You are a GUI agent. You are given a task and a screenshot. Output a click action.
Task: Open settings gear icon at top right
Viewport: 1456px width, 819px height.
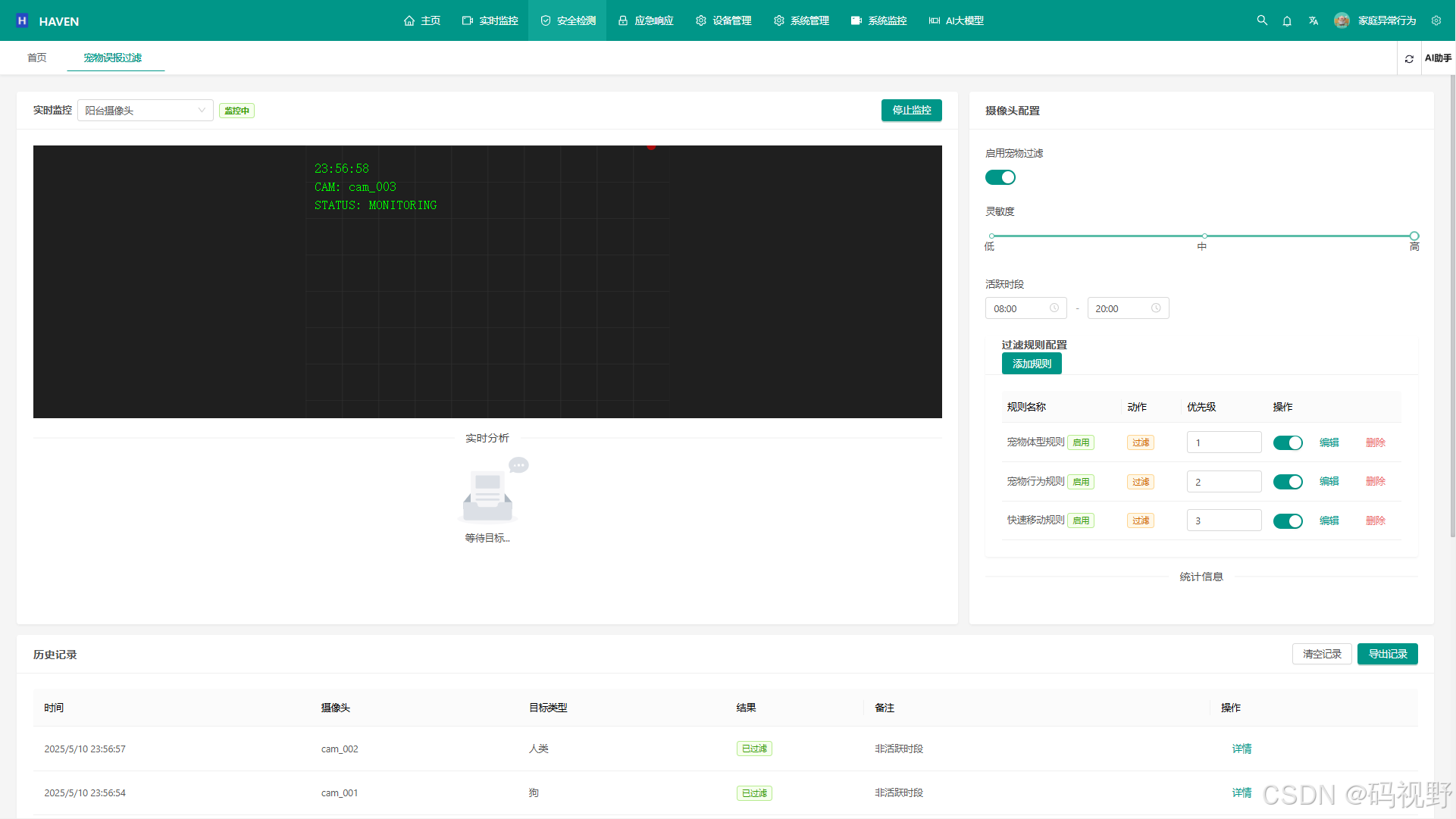tap(1436, 20)
